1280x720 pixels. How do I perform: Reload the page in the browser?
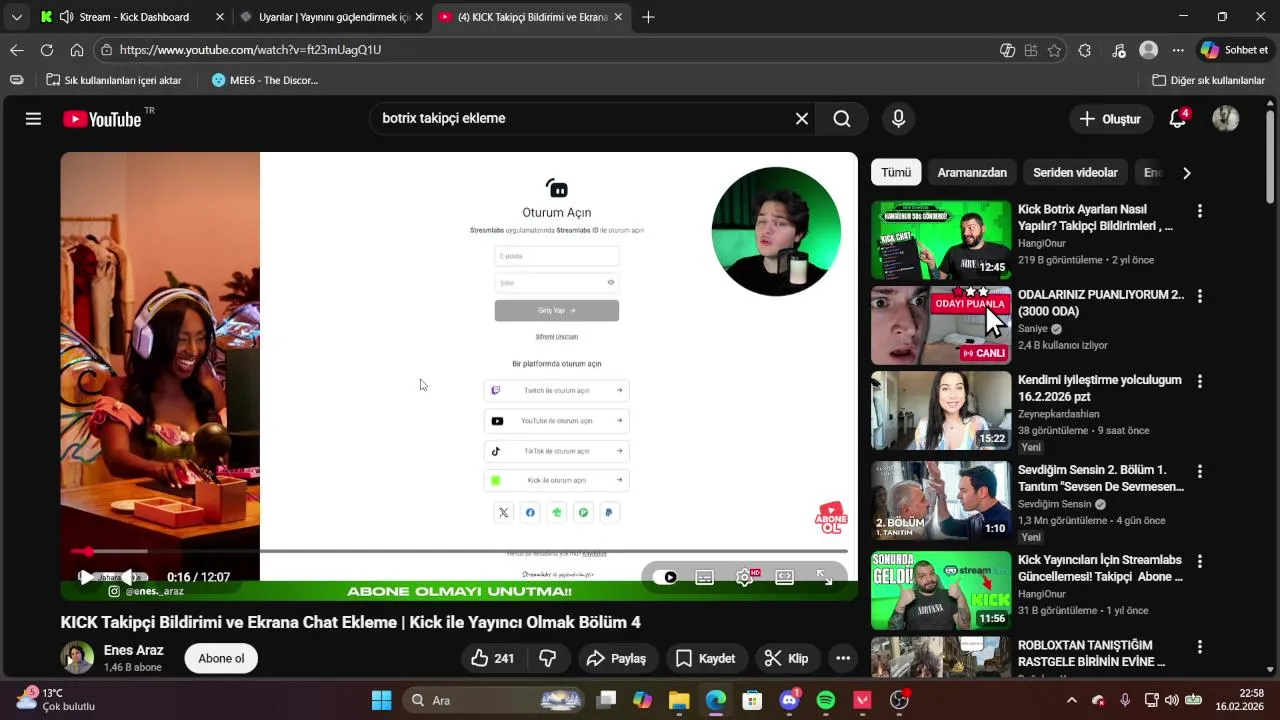47,50
